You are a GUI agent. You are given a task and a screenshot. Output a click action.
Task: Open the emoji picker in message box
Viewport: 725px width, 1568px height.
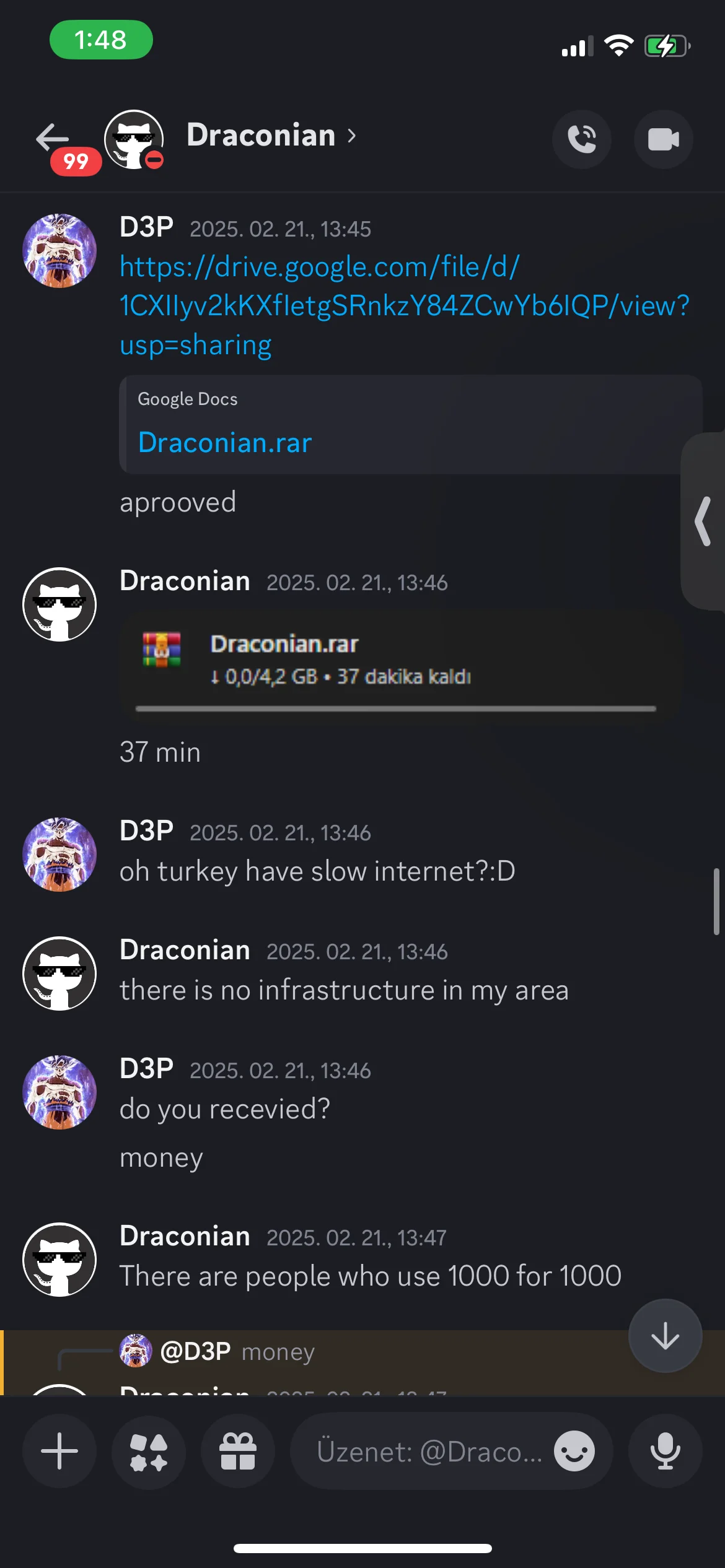click(574, 1451)
